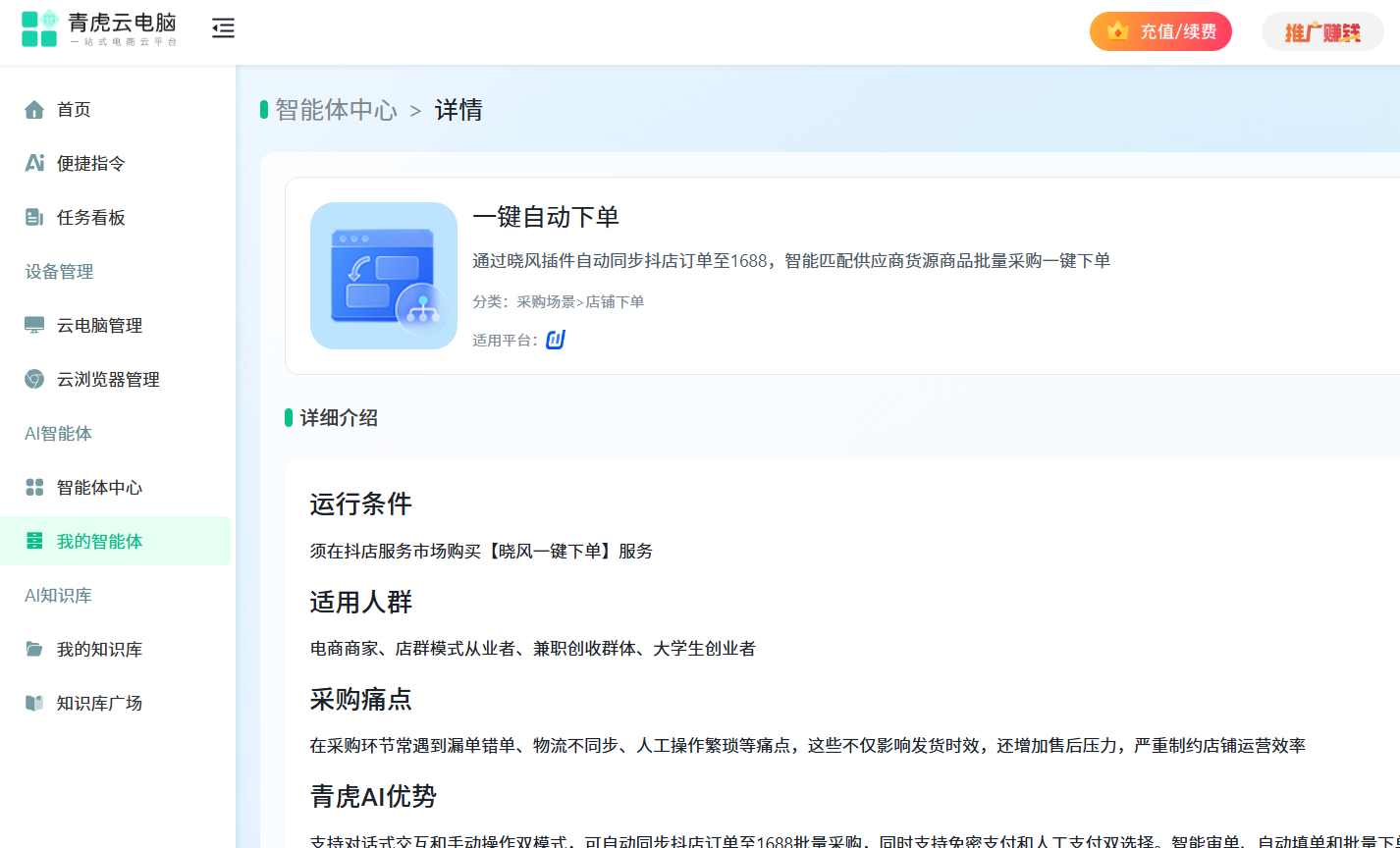Select 智能体中心 in the sidebar

pos(116,487)
